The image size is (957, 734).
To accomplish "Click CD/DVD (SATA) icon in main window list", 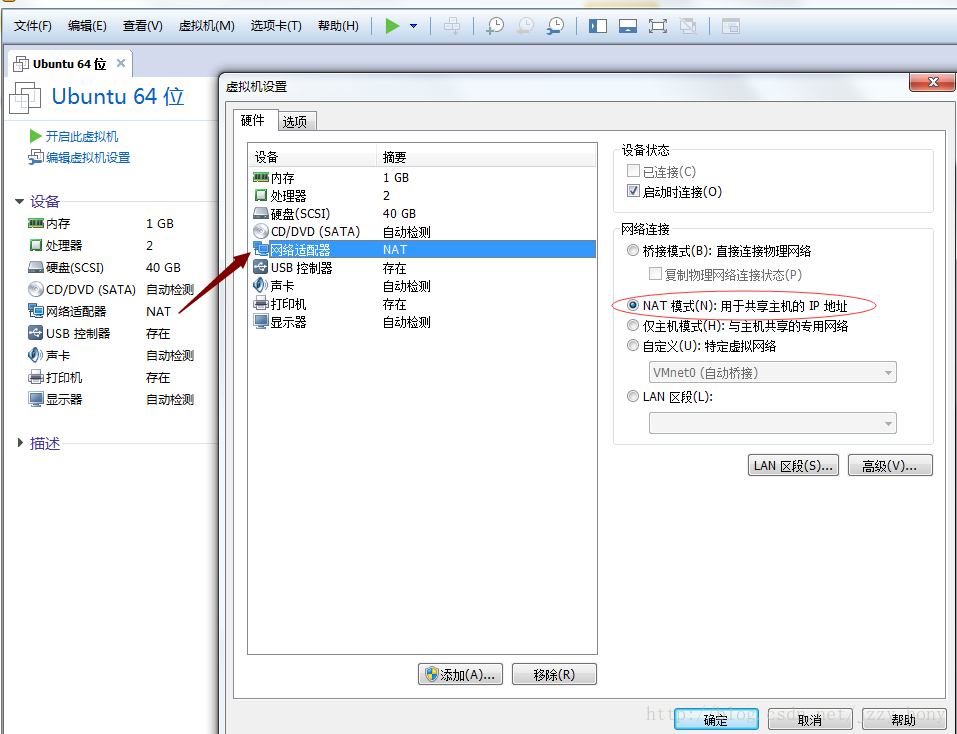I will click(35, 289).
